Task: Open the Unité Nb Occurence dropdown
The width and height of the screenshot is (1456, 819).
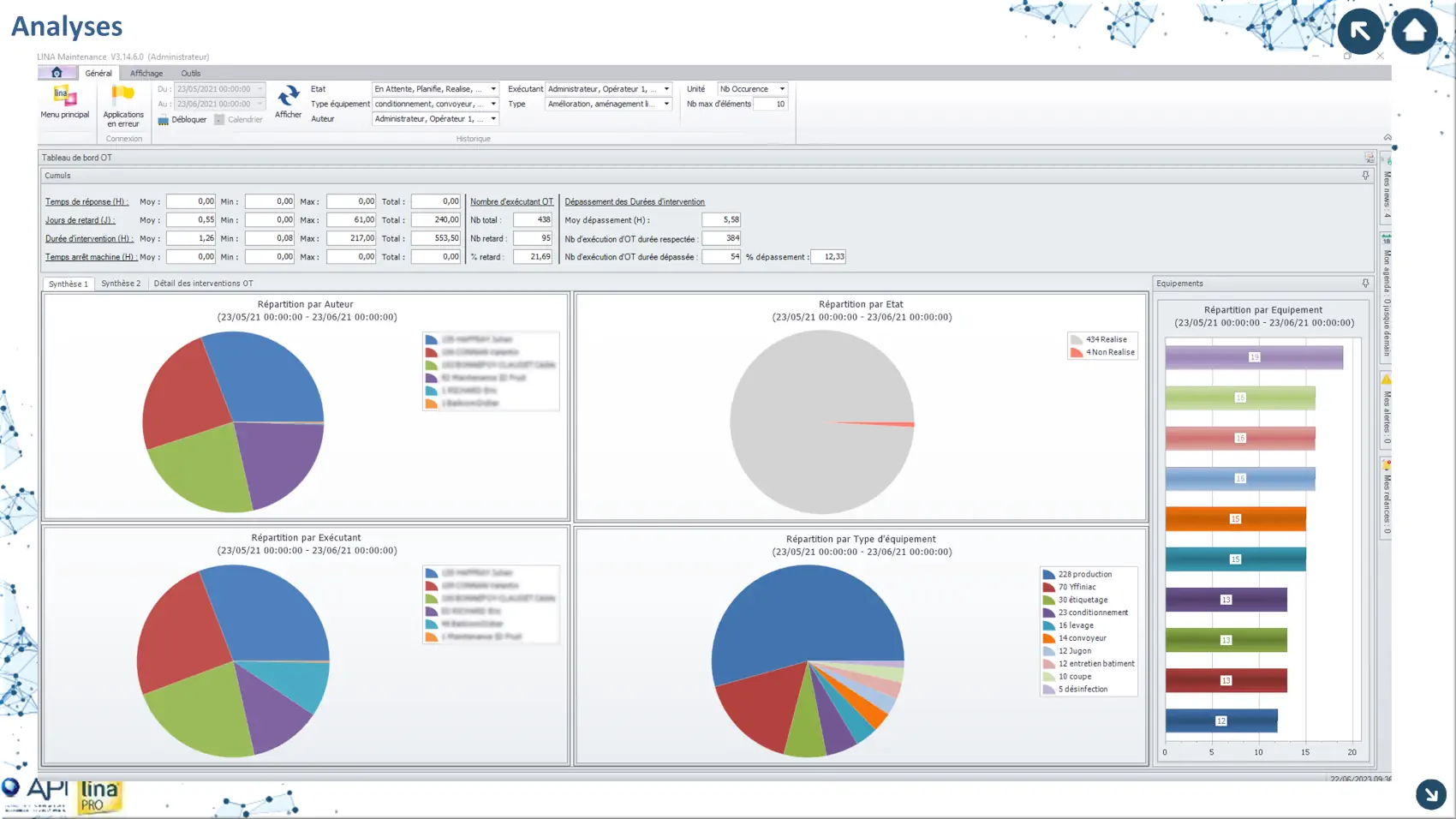Action: (x=781, y=89)
